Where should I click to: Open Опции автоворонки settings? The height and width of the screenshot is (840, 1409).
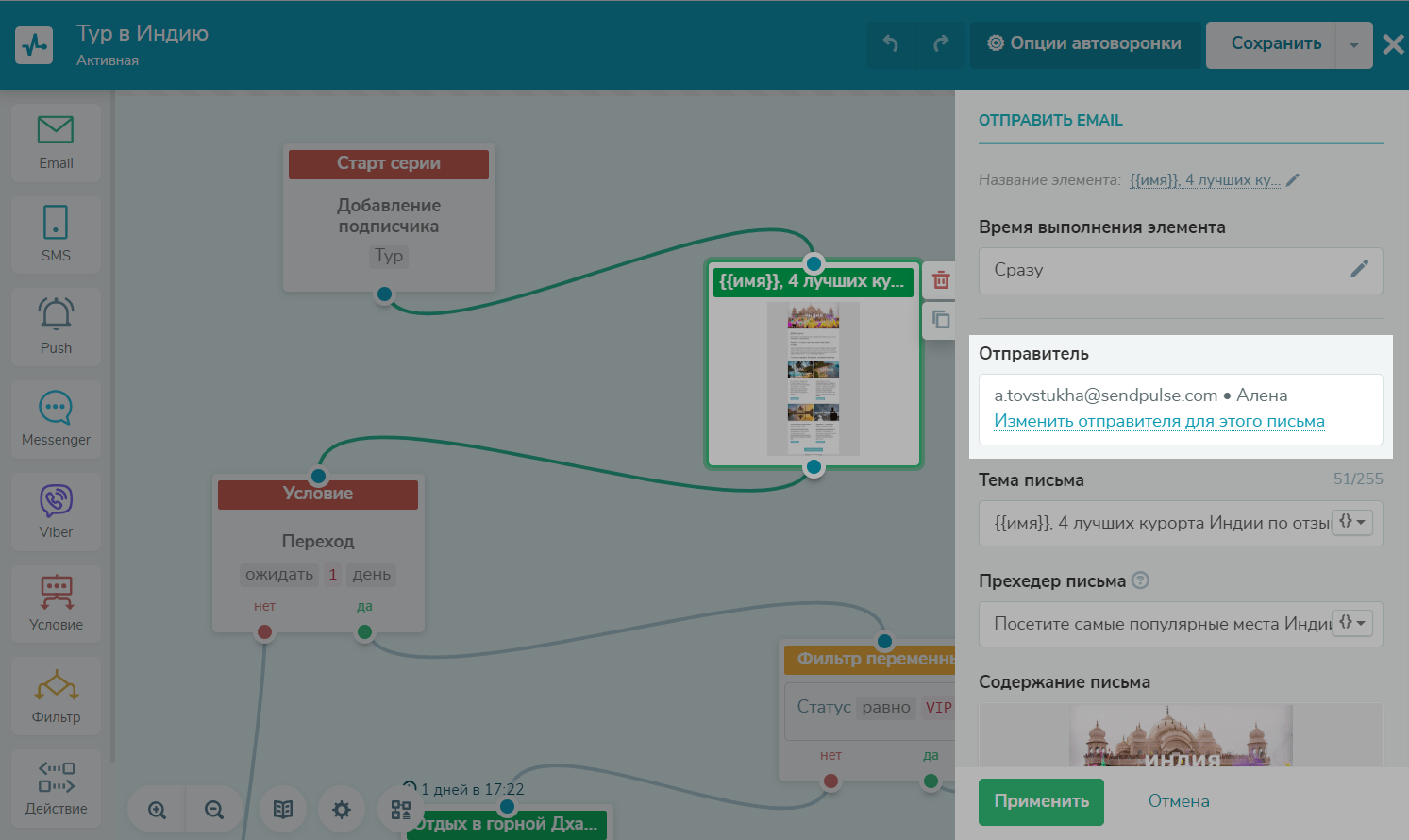[1084, 43]
